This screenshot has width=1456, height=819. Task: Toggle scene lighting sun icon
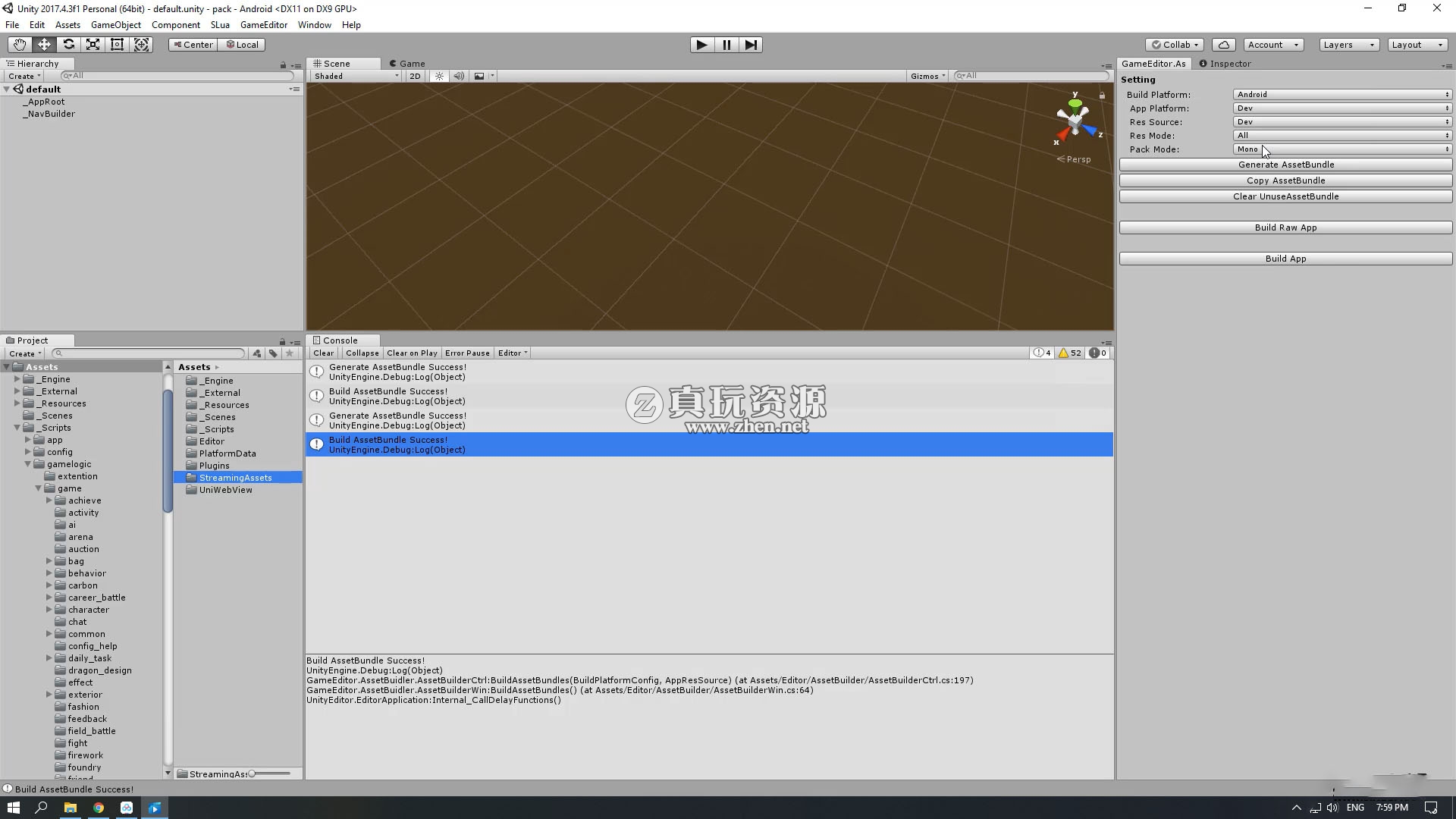pyautogui.click(x=439, y=76)
